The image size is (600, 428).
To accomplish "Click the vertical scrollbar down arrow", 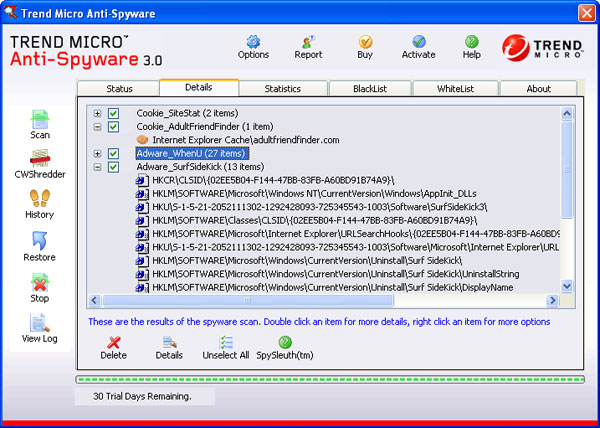I will coord(567,286).
